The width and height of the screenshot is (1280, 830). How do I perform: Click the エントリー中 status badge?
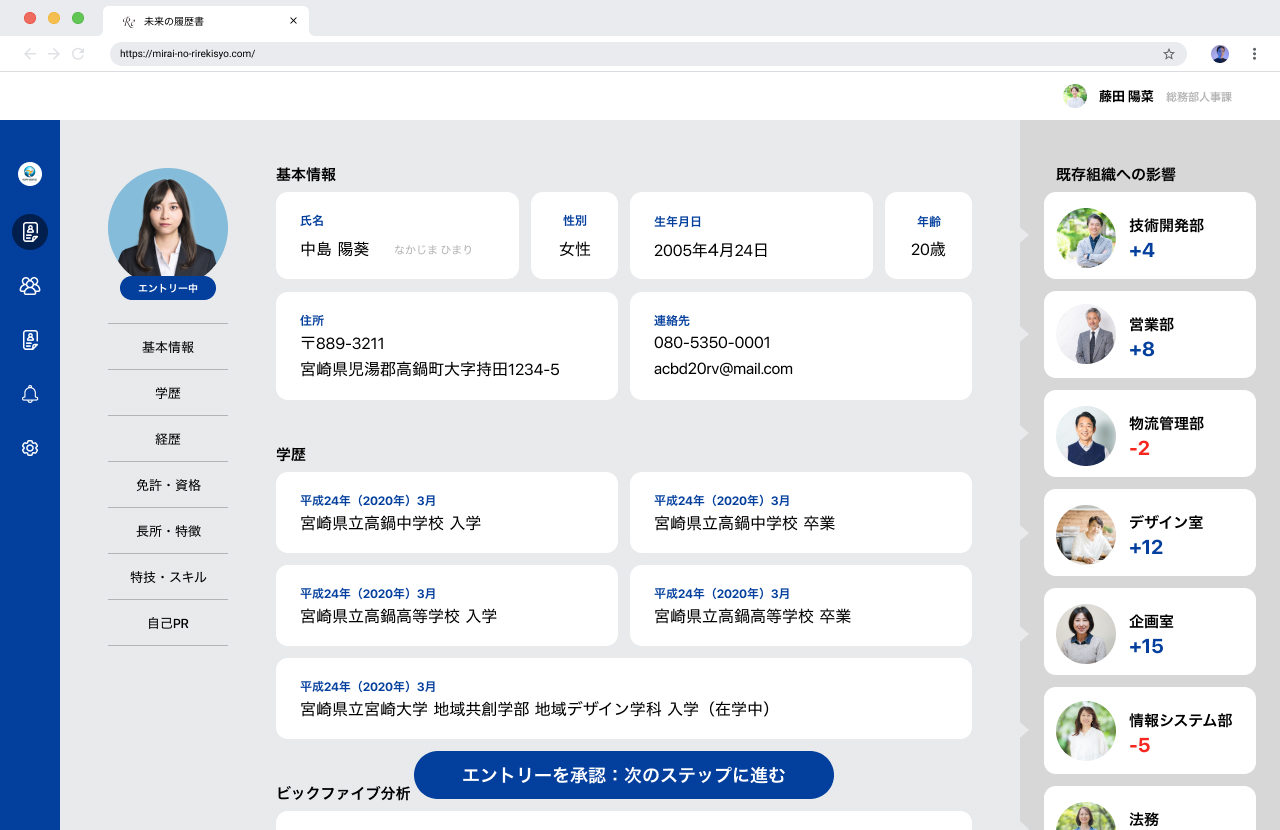point(167,287)
